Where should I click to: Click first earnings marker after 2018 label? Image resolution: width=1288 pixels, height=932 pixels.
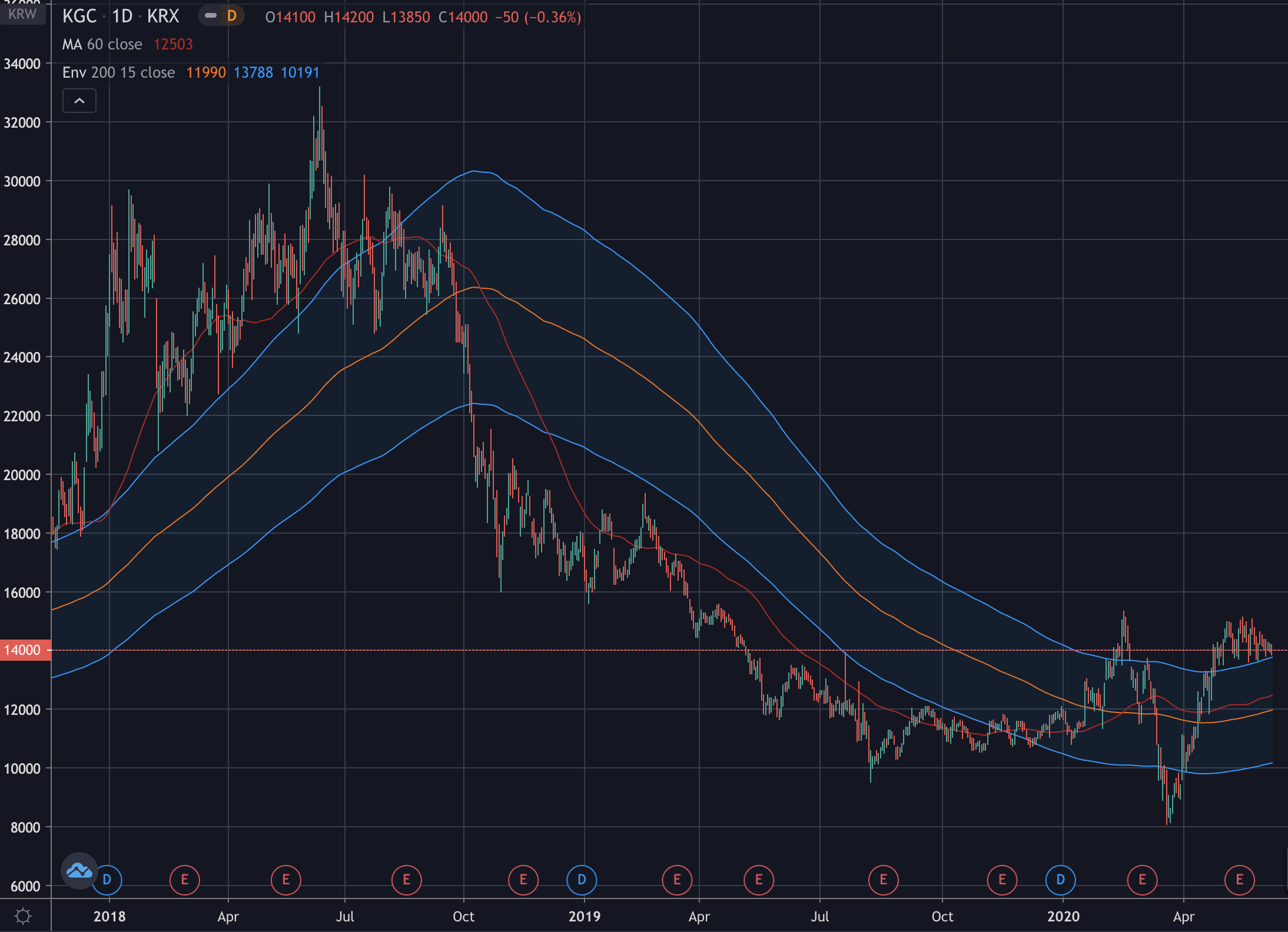pos(184,880)
